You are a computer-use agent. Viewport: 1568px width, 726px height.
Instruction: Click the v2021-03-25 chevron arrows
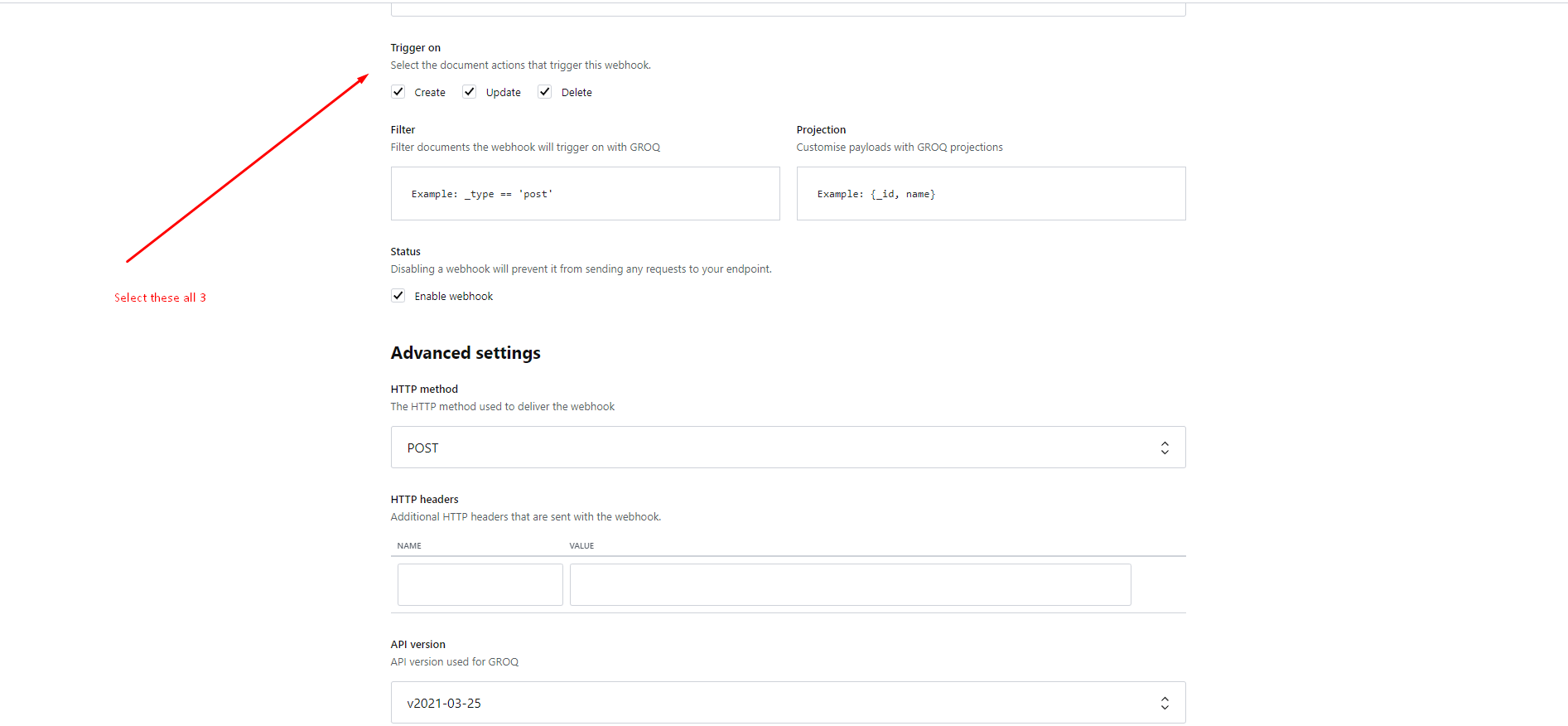coord(1165,703)
